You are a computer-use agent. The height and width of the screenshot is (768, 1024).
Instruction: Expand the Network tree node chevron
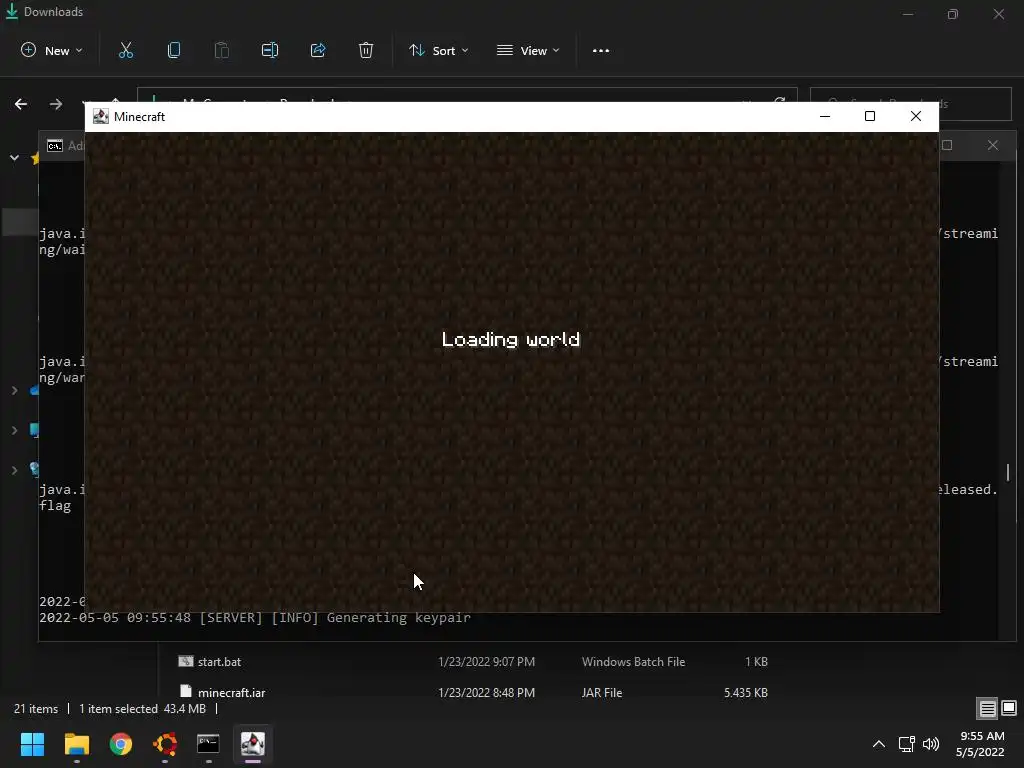point(14,470)
